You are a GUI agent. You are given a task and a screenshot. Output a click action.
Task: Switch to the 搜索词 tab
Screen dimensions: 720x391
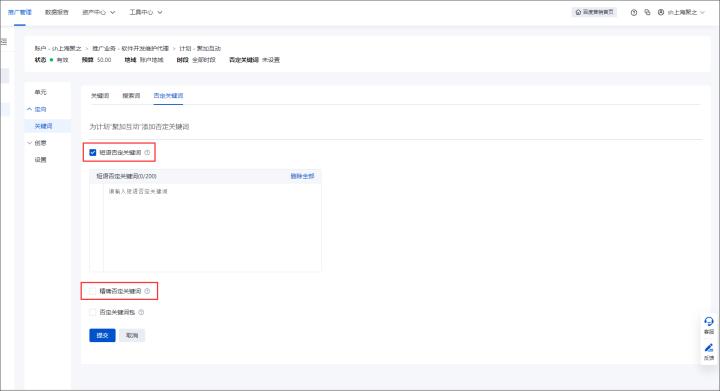click(x=131, y=95)
